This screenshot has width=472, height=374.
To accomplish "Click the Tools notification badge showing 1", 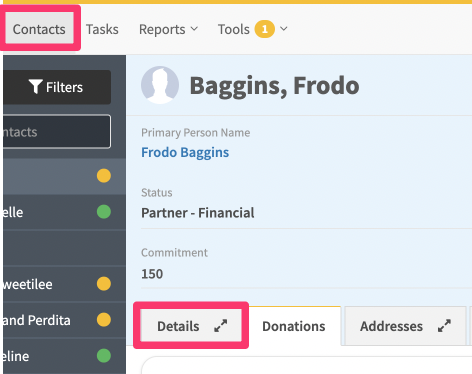I will (x=264, y=29).
